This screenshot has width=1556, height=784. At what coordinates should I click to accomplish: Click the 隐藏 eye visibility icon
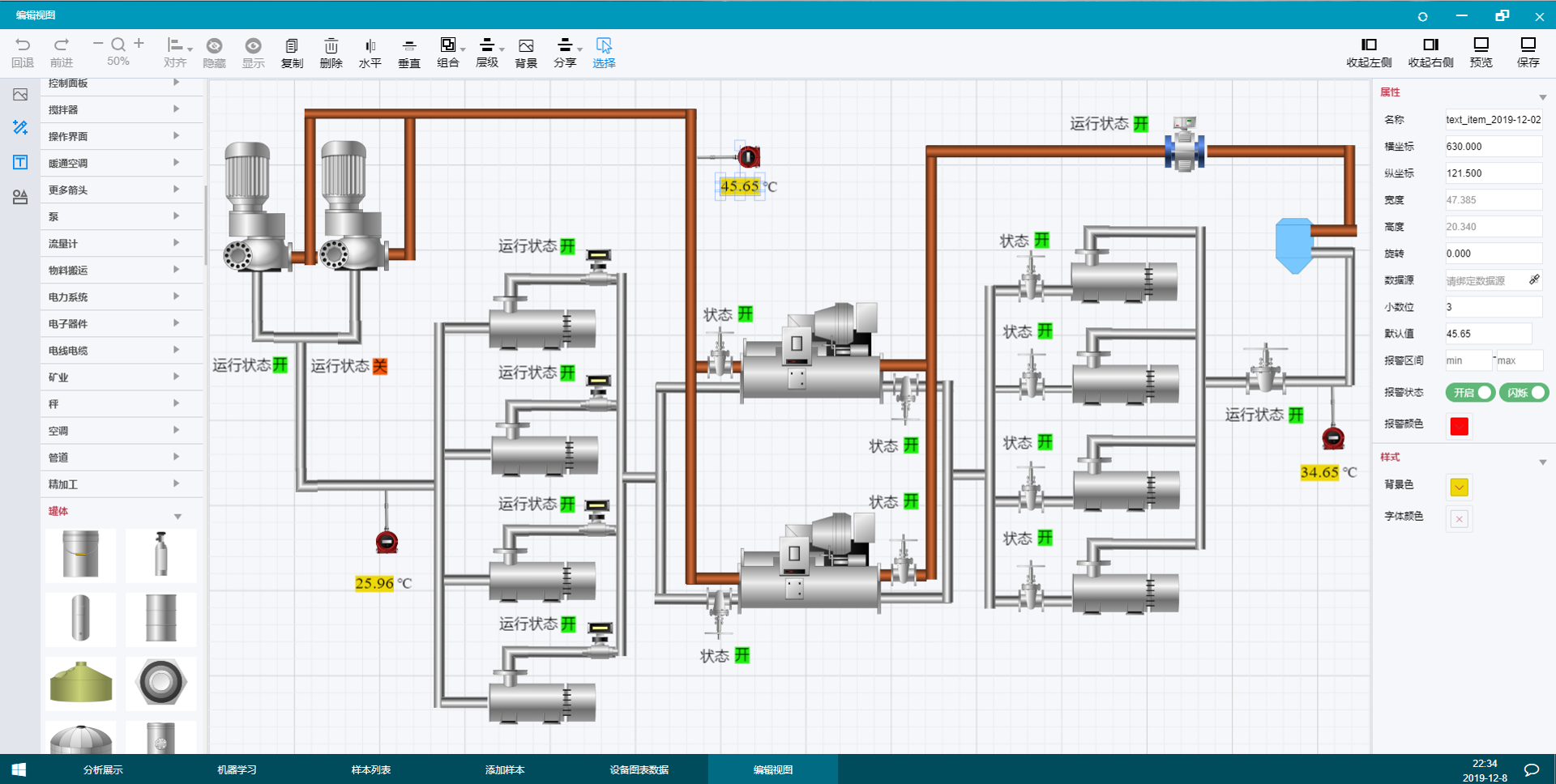214,46
